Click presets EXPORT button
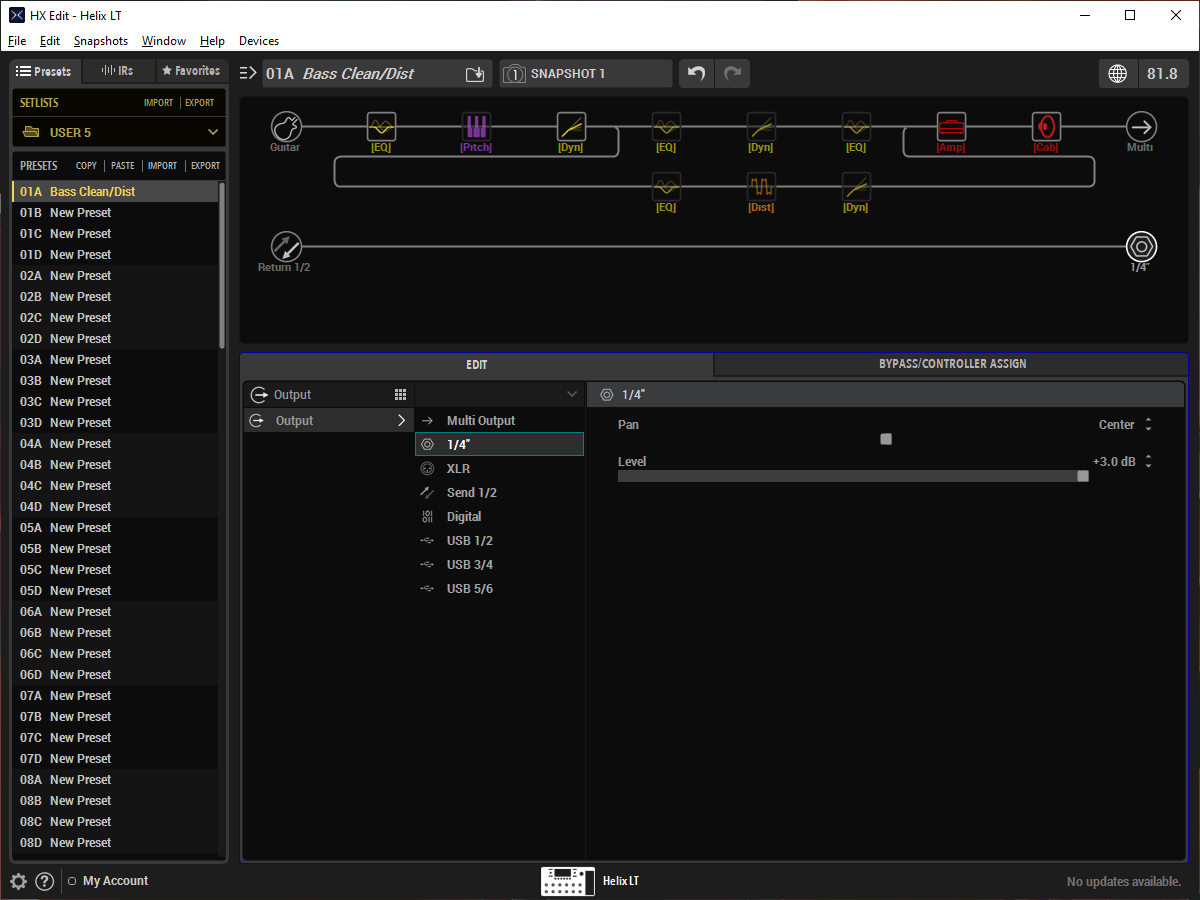This screenshot has width=1200, height=900. coord(205,166)
